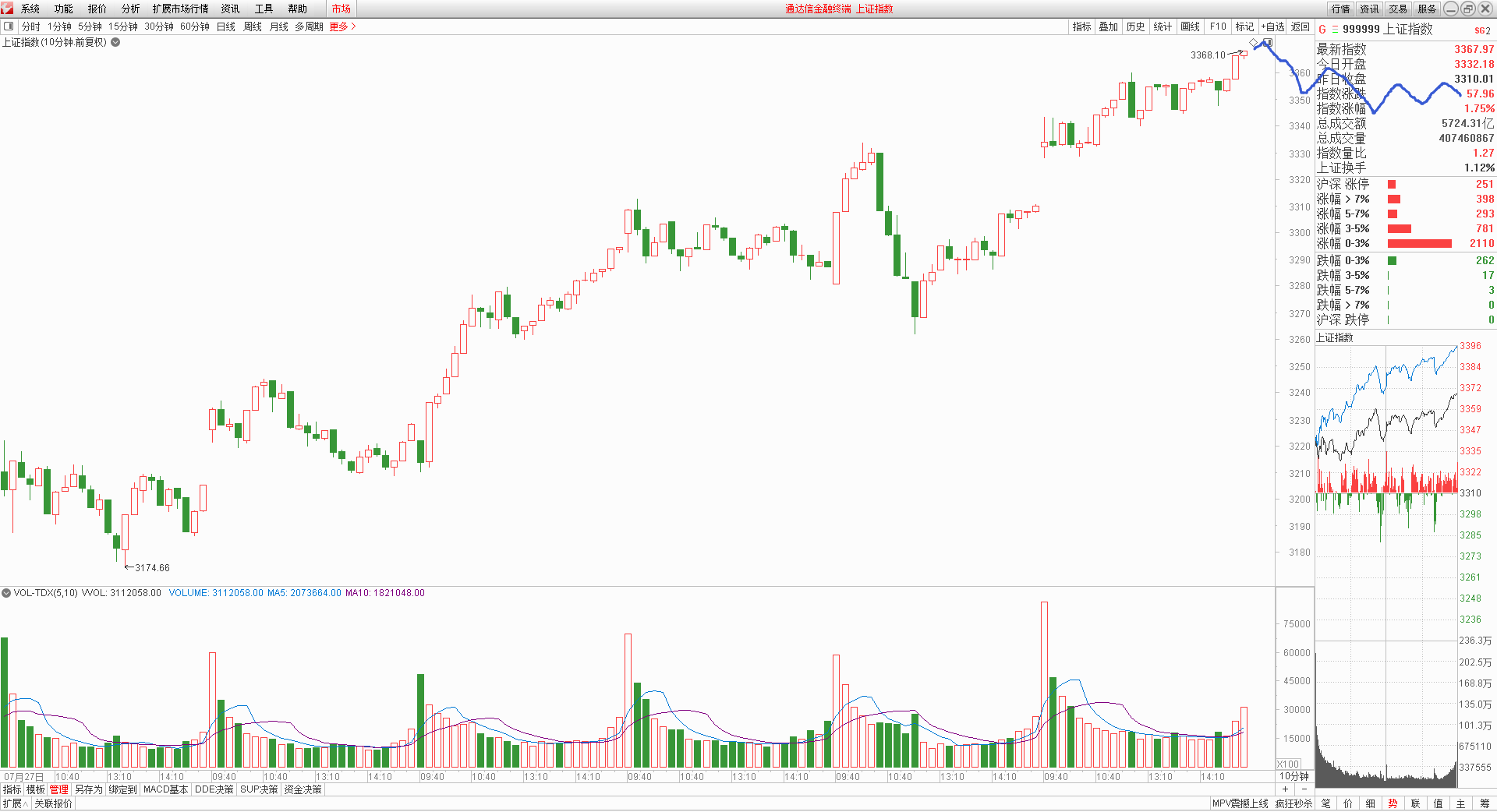Toggle the side panel layout icon

click(x=9, y=26)
